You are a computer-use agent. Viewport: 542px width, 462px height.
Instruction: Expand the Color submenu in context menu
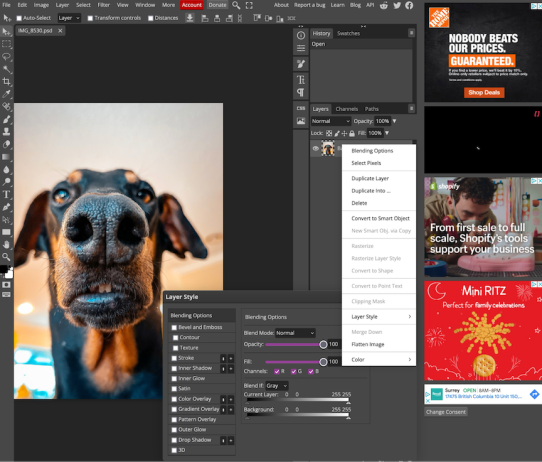click(379, 360)
